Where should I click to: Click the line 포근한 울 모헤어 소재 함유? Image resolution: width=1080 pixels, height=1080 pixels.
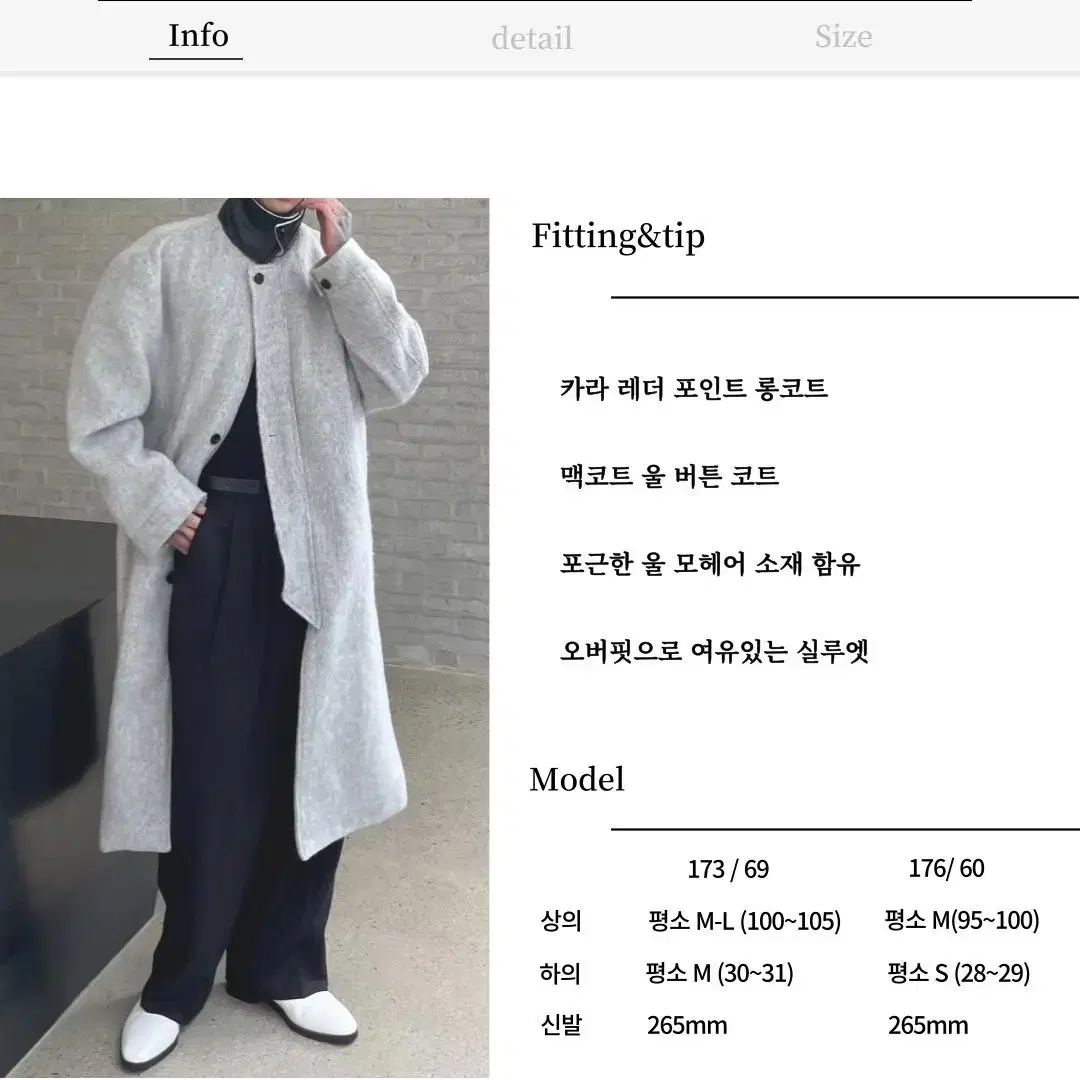pyautogui.click(x=709, y=563)
